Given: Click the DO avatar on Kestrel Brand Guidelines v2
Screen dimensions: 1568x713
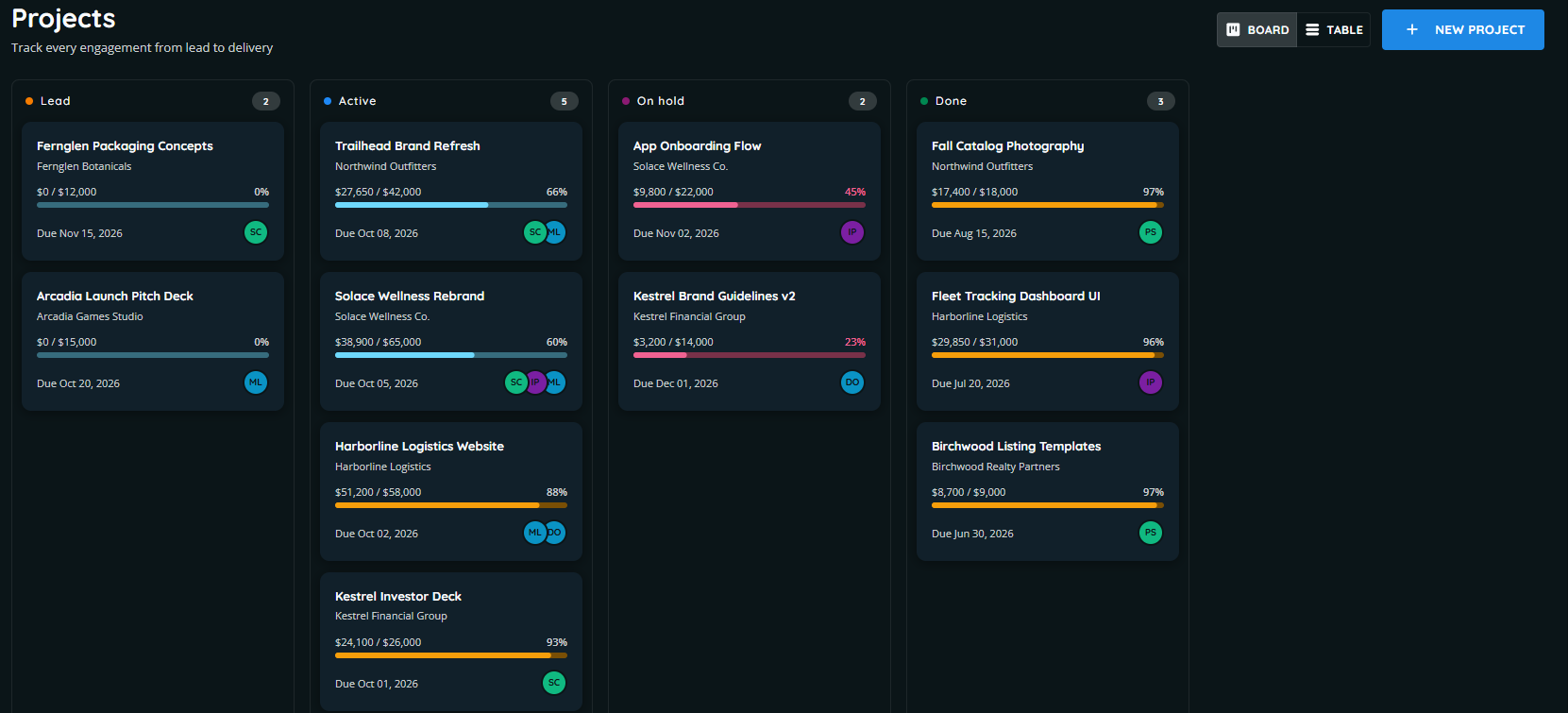Looking at the screenshot, I should (852, 382).
